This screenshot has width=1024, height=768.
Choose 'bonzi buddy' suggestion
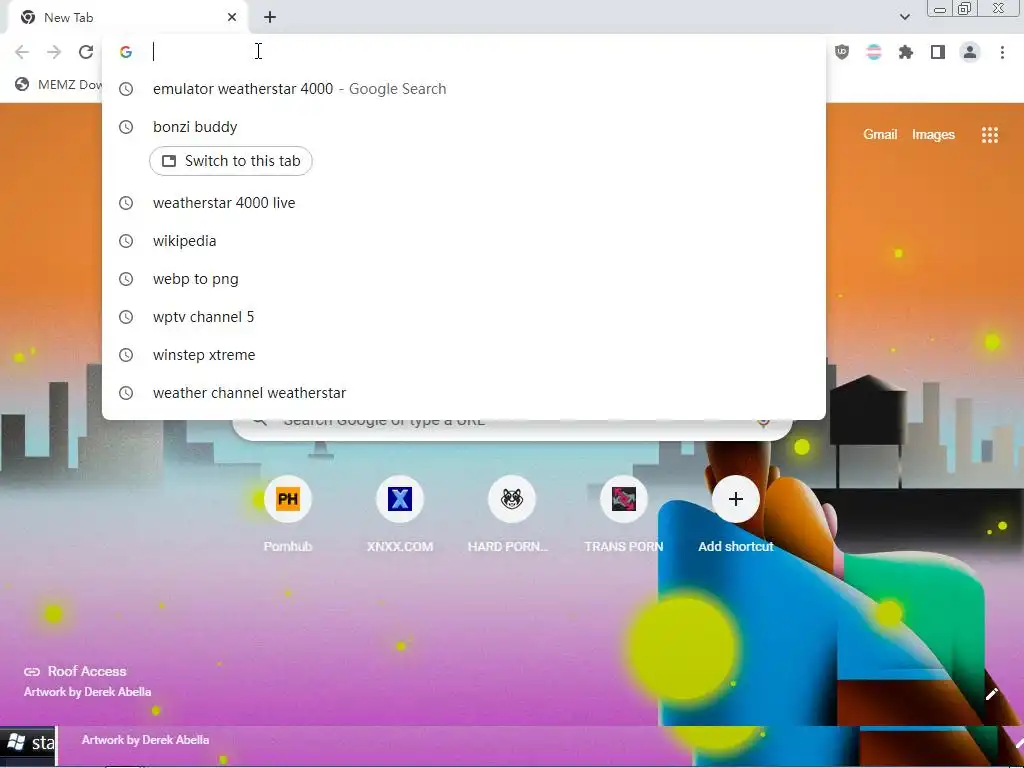(x=464, y=127)
